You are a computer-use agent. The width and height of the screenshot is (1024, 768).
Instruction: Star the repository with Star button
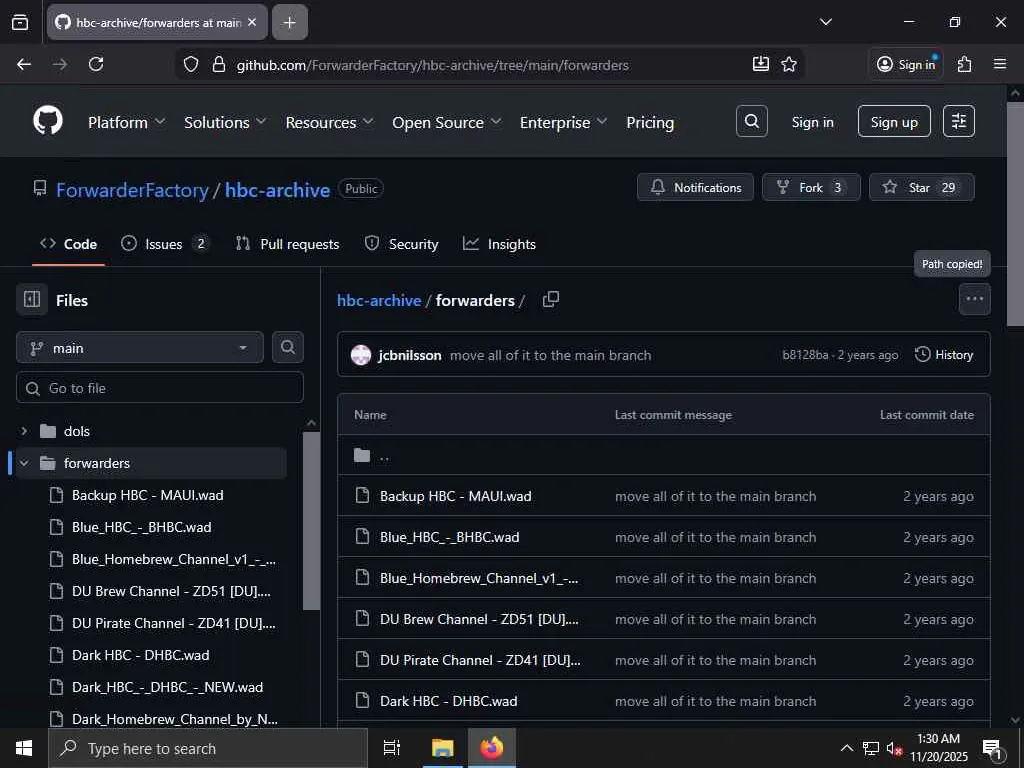pyautogui.click(x=921, y=187)
